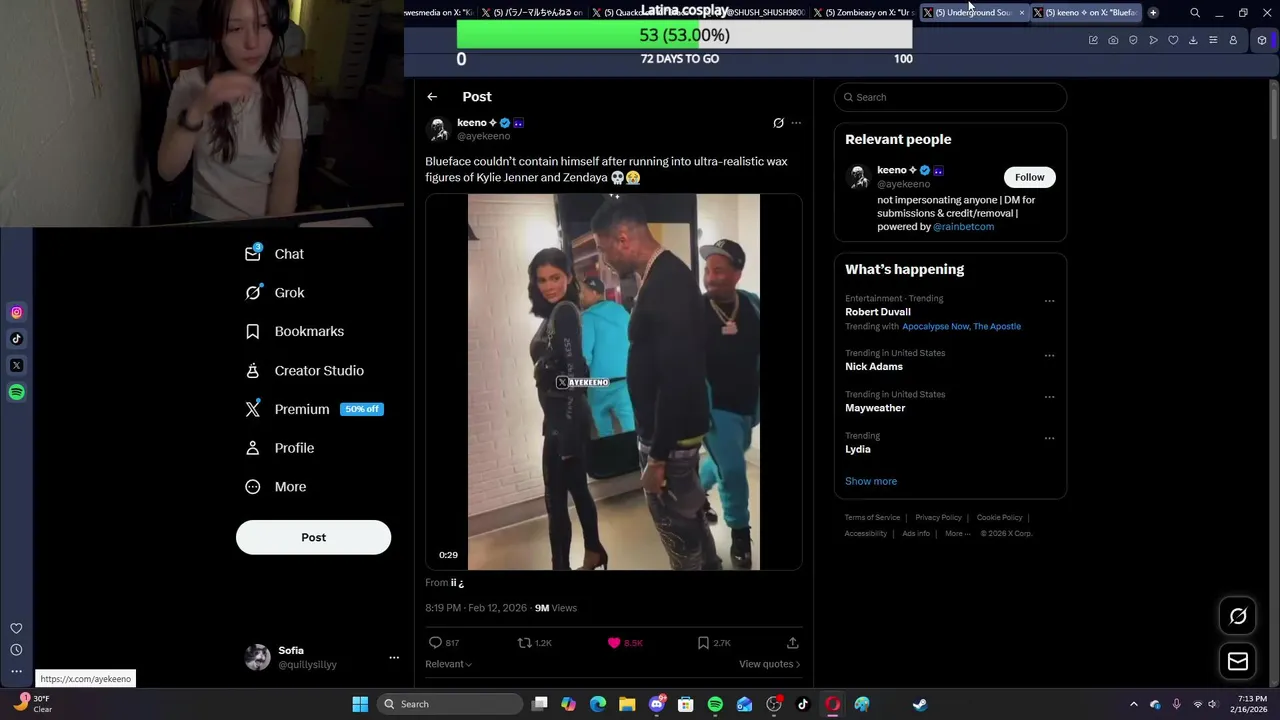
Task: Open the Opera toolbar profile icon
Action: pyautogui.click(x=1233, y=40)
